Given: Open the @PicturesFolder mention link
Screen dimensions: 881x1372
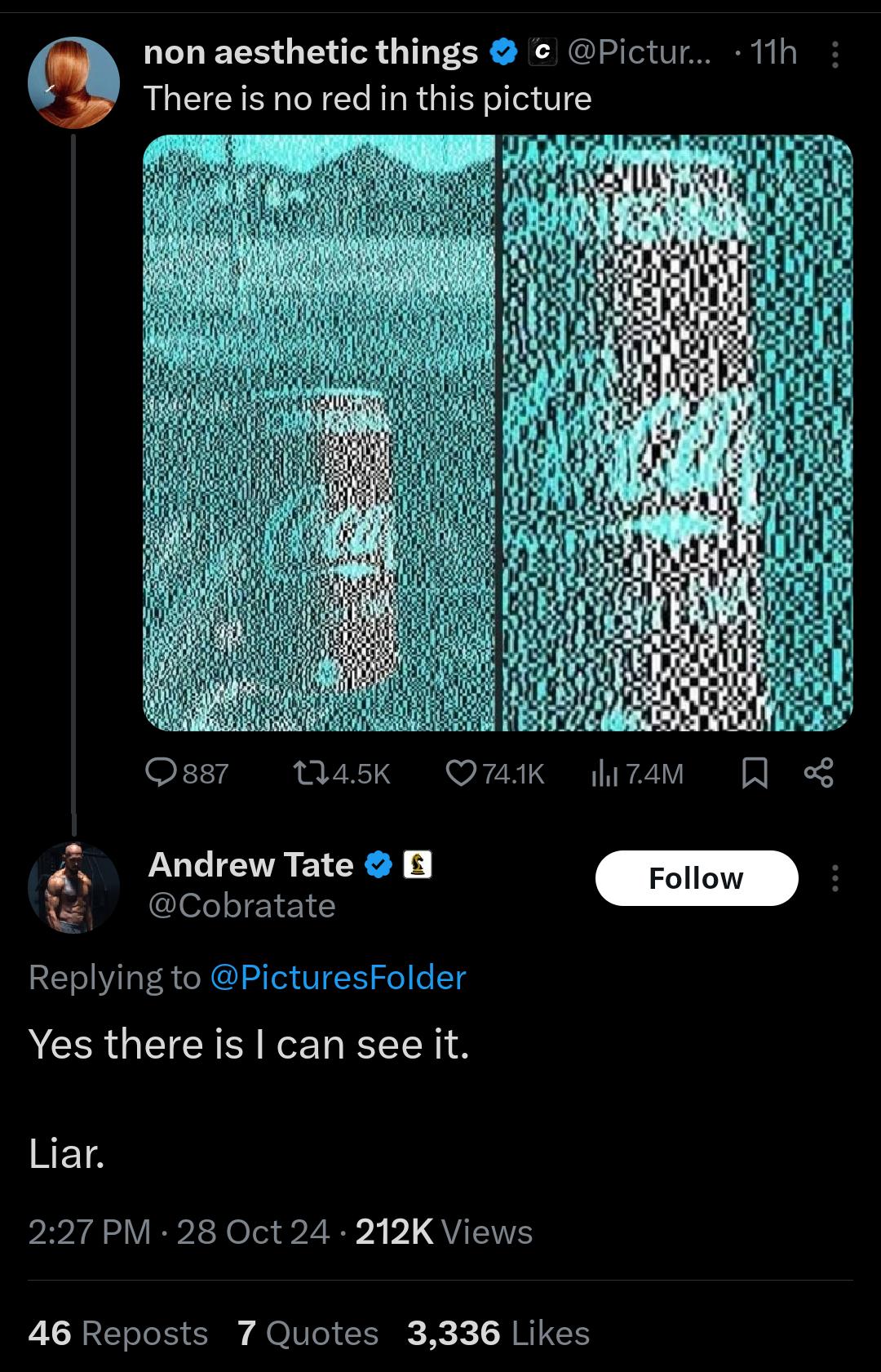Looking at the screenshot, I should click(338, 977).
